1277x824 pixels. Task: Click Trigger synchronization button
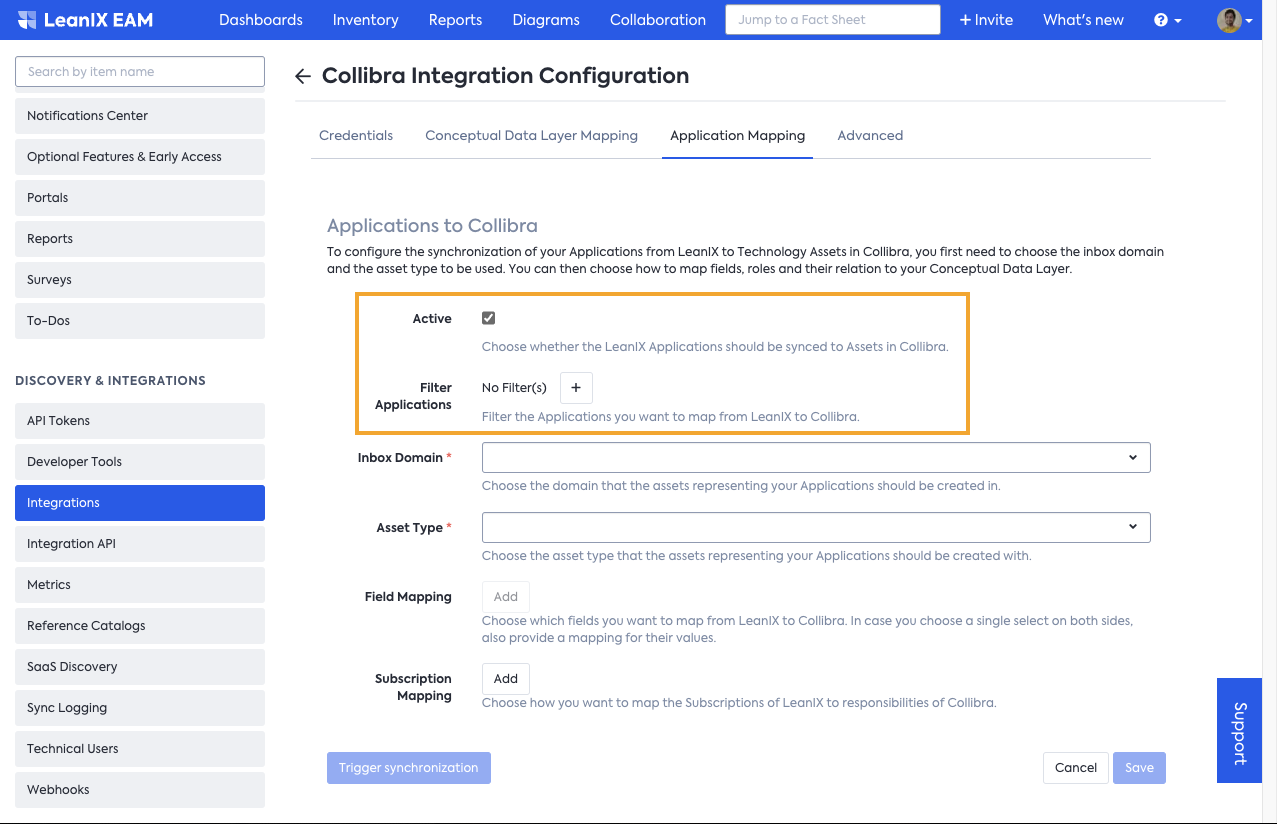point(409,768)
